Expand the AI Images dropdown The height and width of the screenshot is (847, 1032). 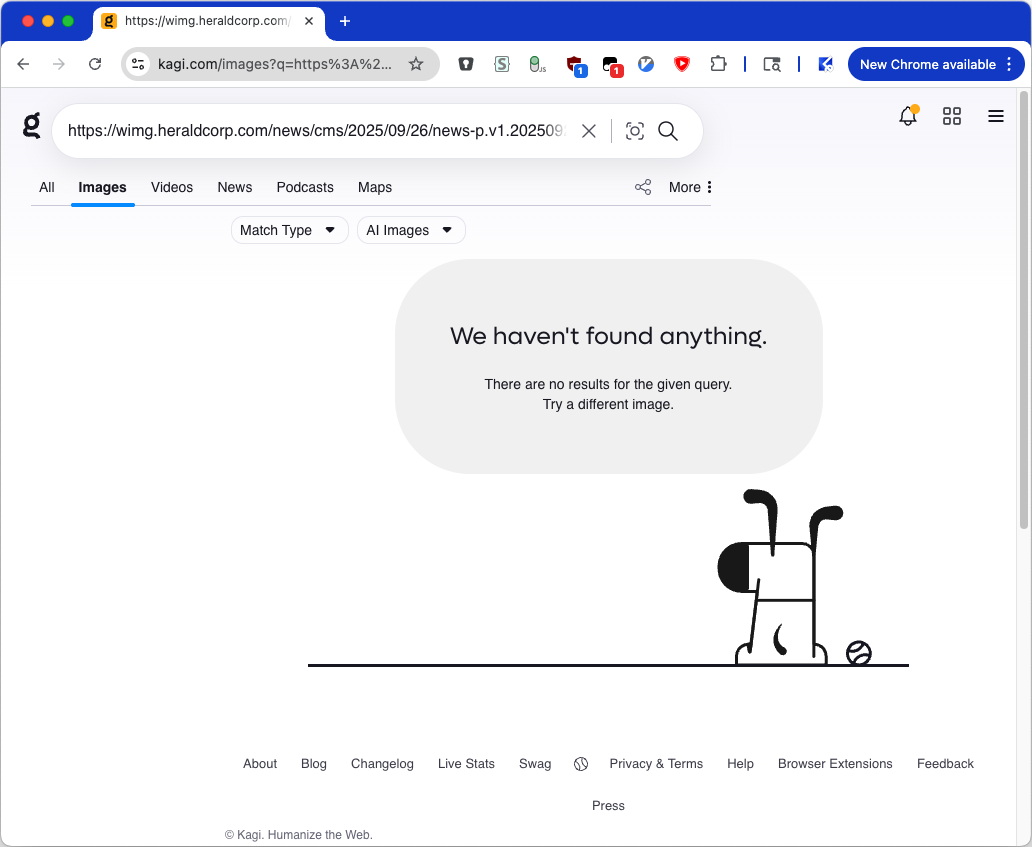410,230
